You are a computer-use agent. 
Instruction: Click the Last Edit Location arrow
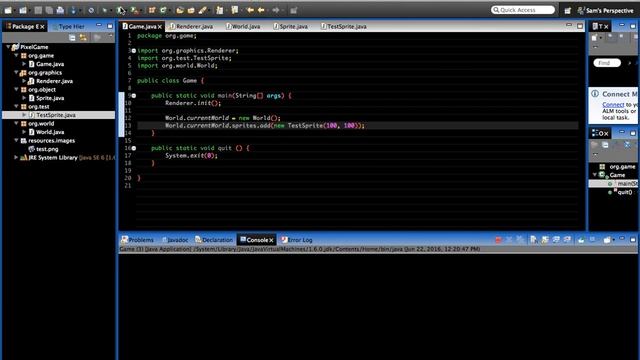[250, 10]
